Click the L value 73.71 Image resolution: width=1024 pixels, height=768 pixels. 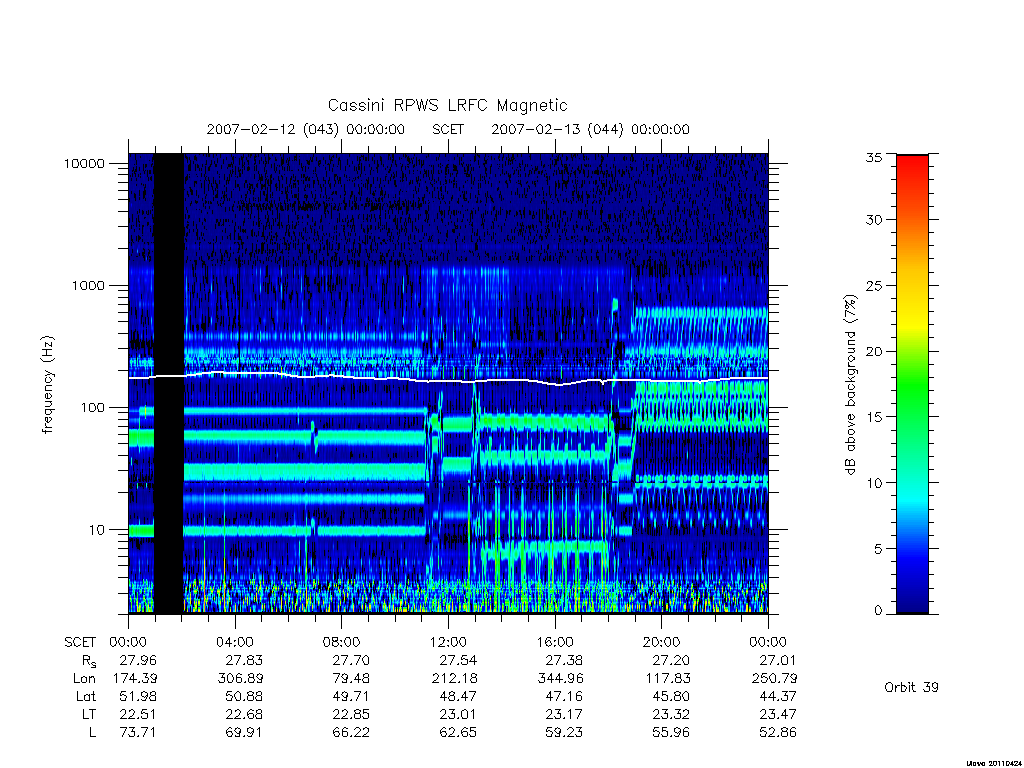(138, 733)
